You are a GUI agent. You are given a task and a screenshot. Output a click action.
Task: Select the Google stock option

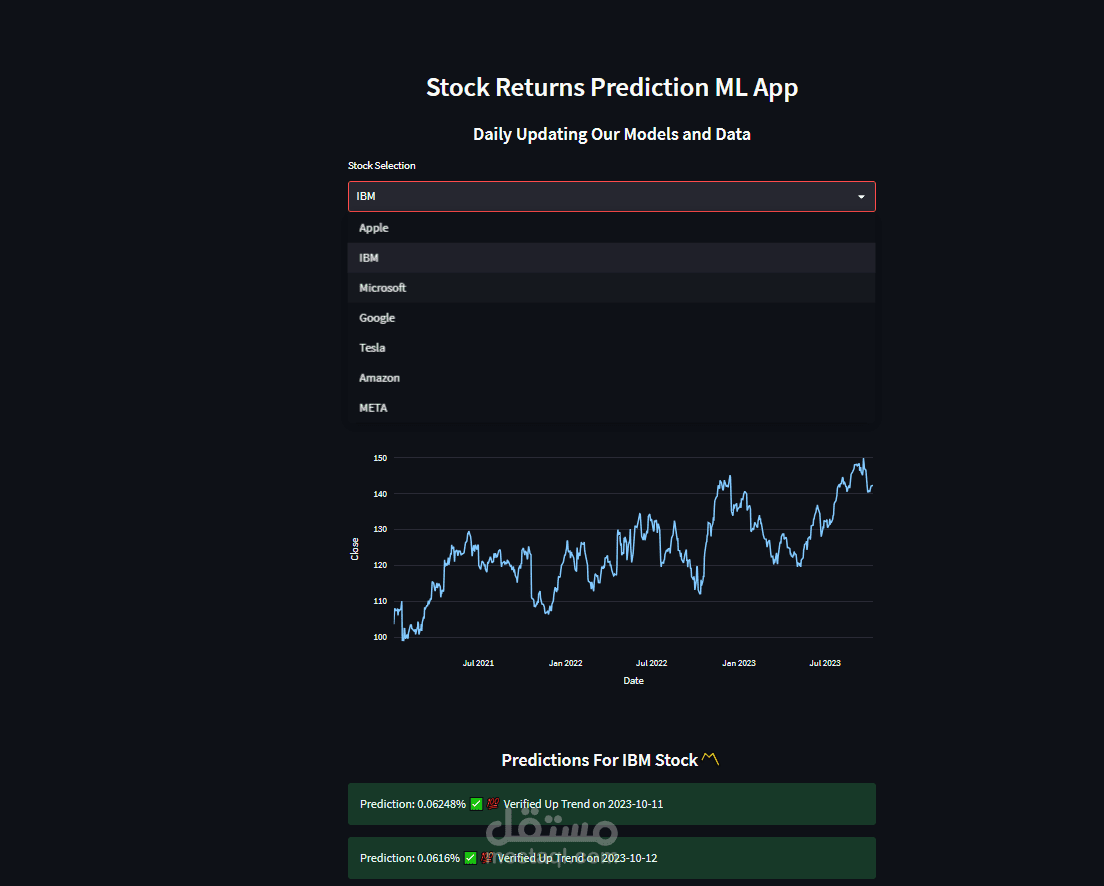click(x=611, y=318)
